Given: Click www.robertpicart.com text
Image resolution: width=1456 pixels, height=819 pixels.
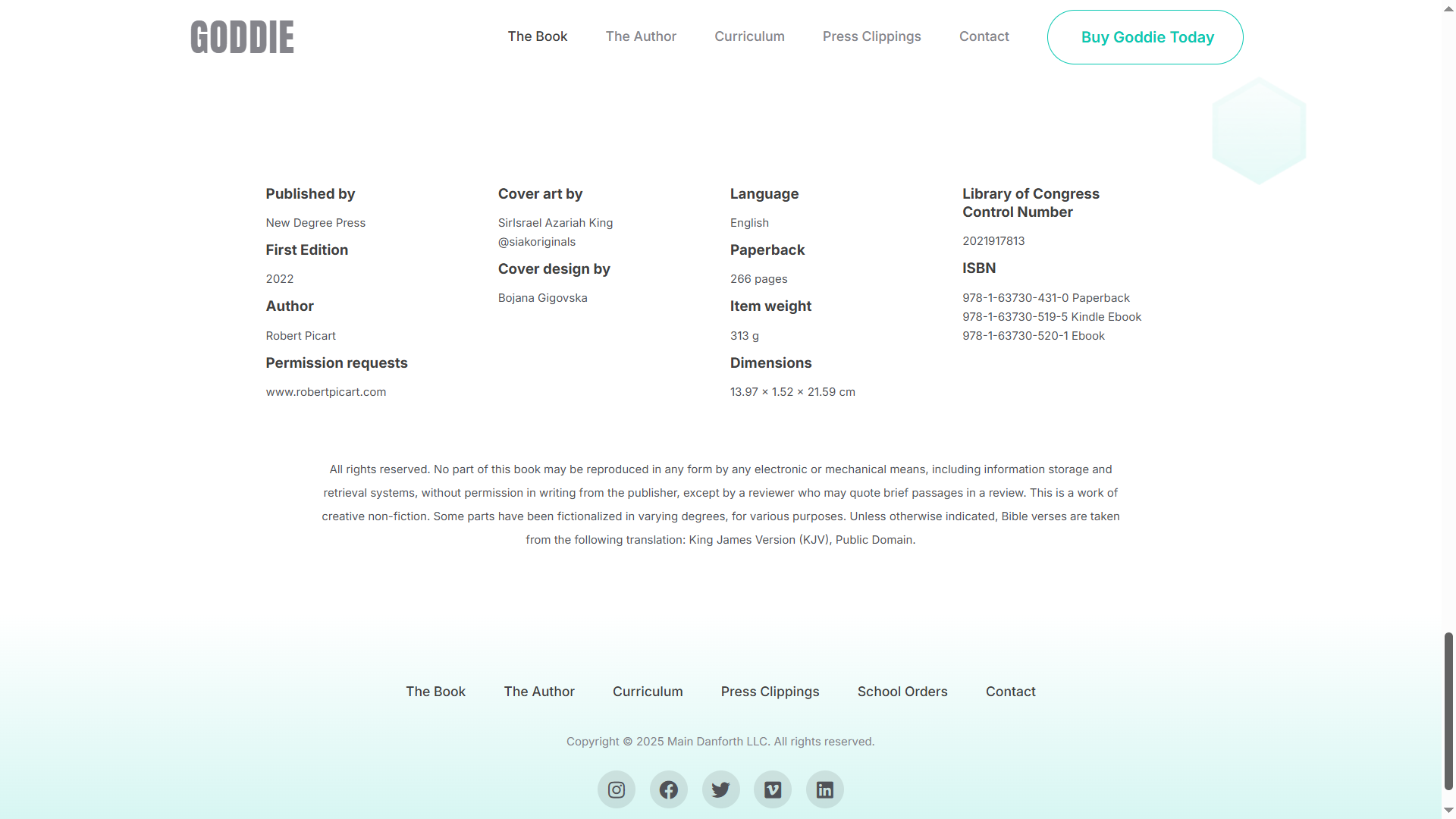Looking at the screenshot, I should pos(326,392).
